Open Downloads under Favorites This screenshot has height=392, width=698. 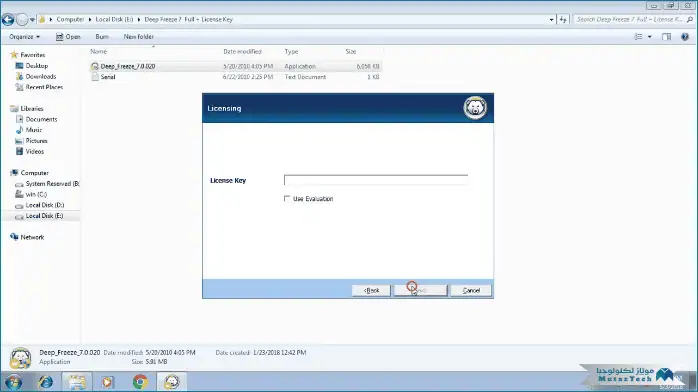[x=41, y=77]
